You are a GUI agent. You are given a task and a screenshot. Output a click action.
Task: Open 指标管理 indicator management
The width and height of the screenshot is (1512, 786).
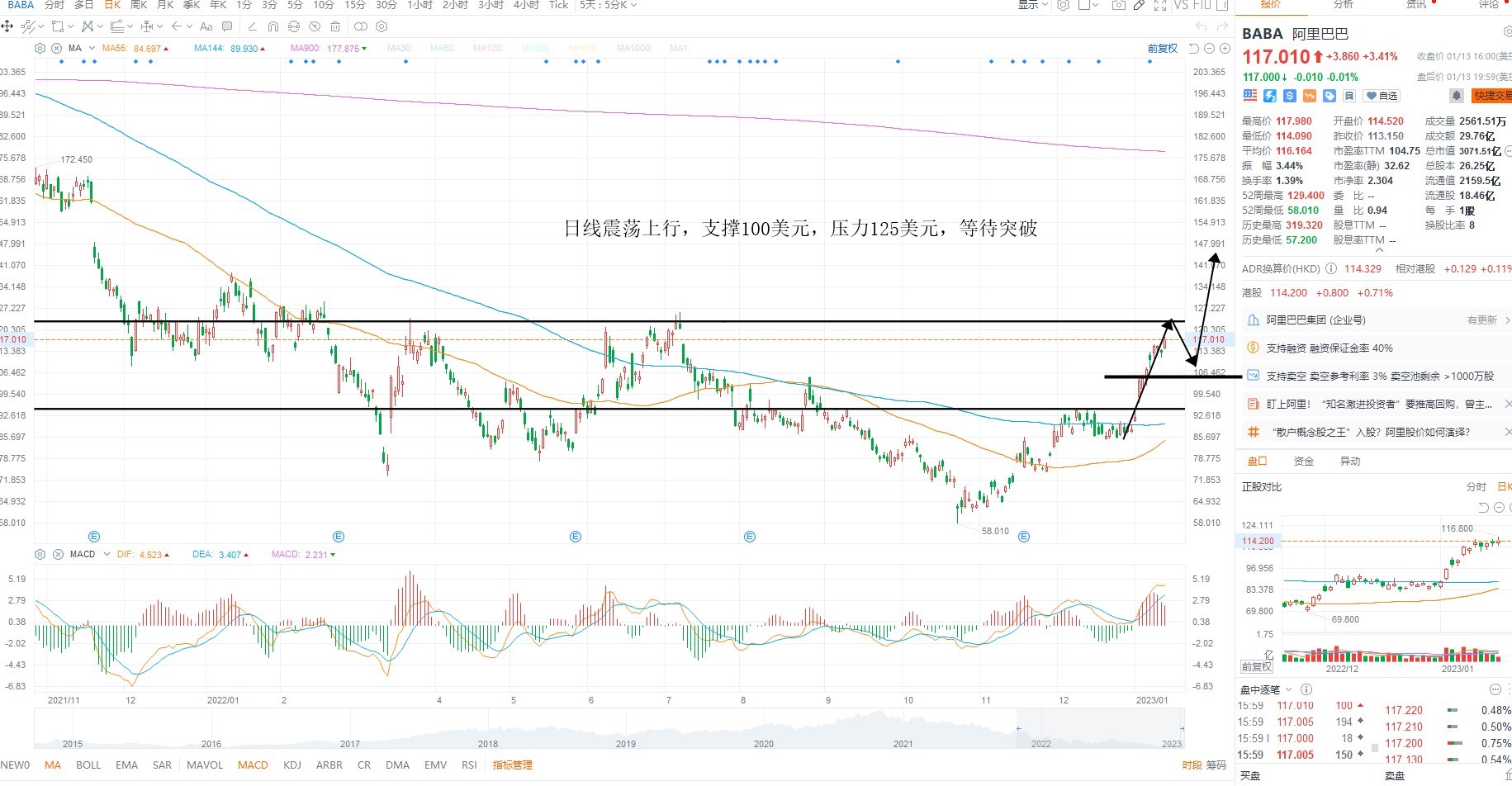tap(513, 765)
